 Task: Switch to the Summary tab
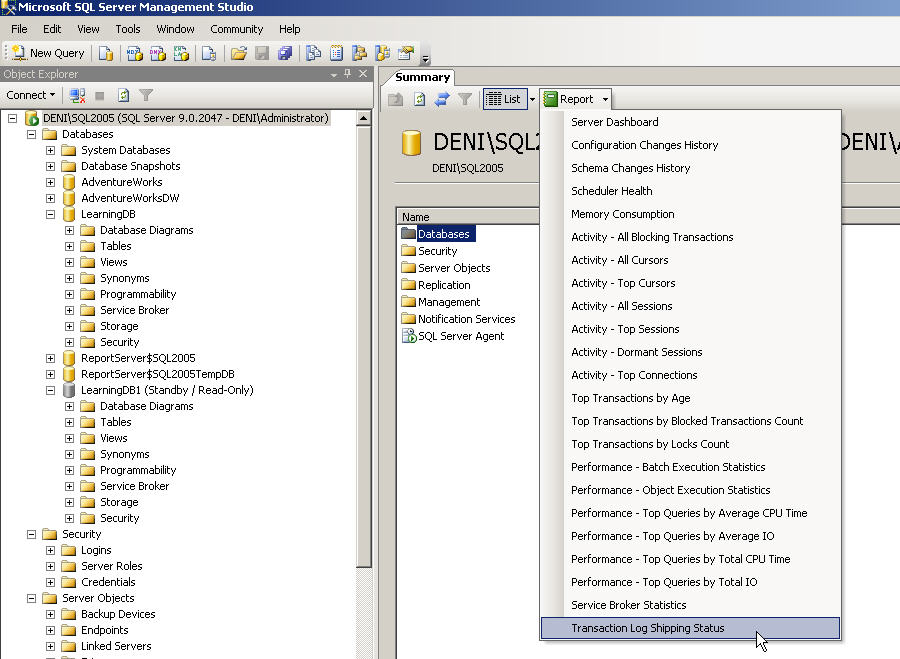422,77
